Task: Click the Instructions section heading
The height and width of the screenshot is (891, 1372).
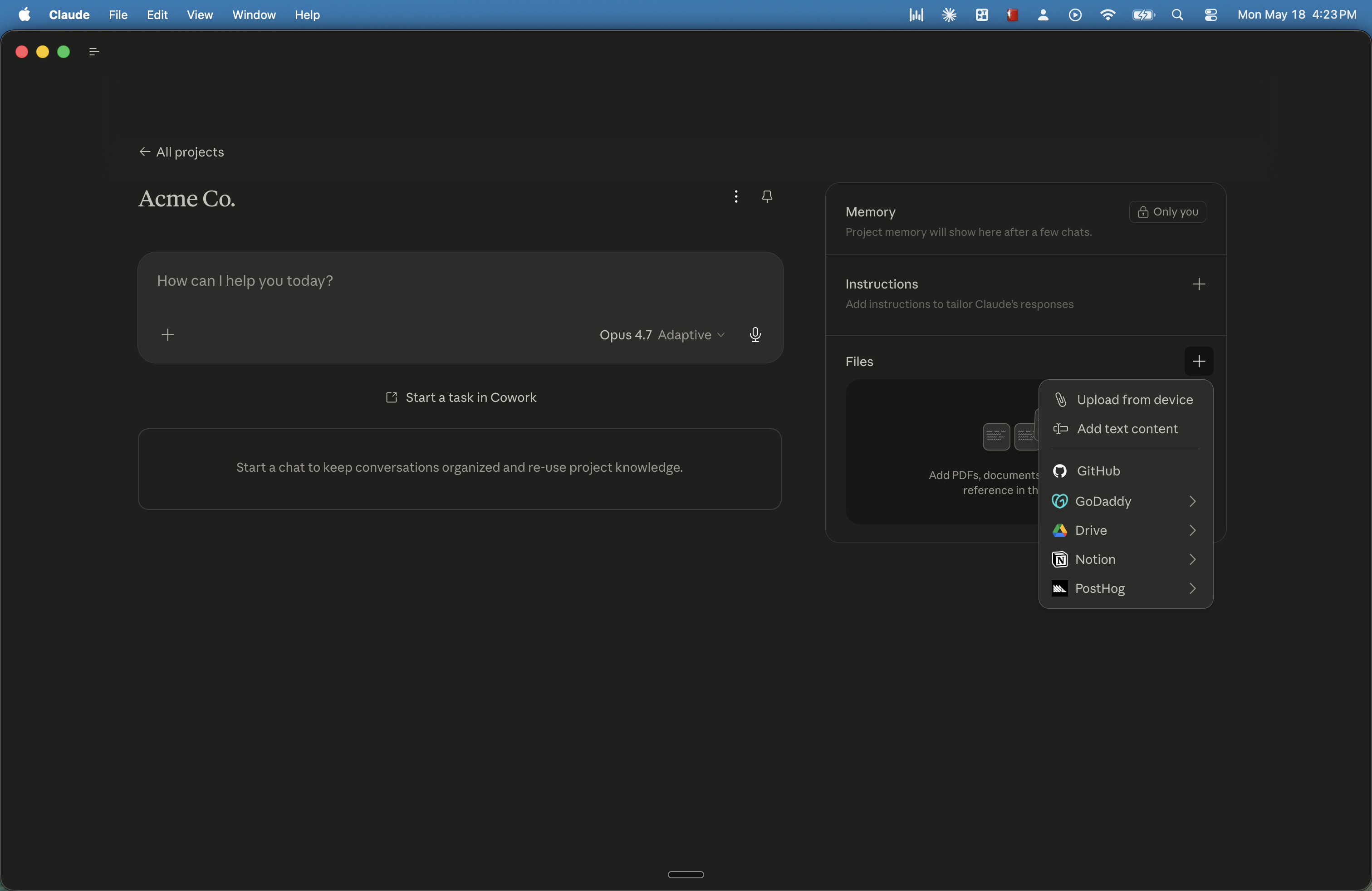Action: pyautogui.click(x=882, y=284)
